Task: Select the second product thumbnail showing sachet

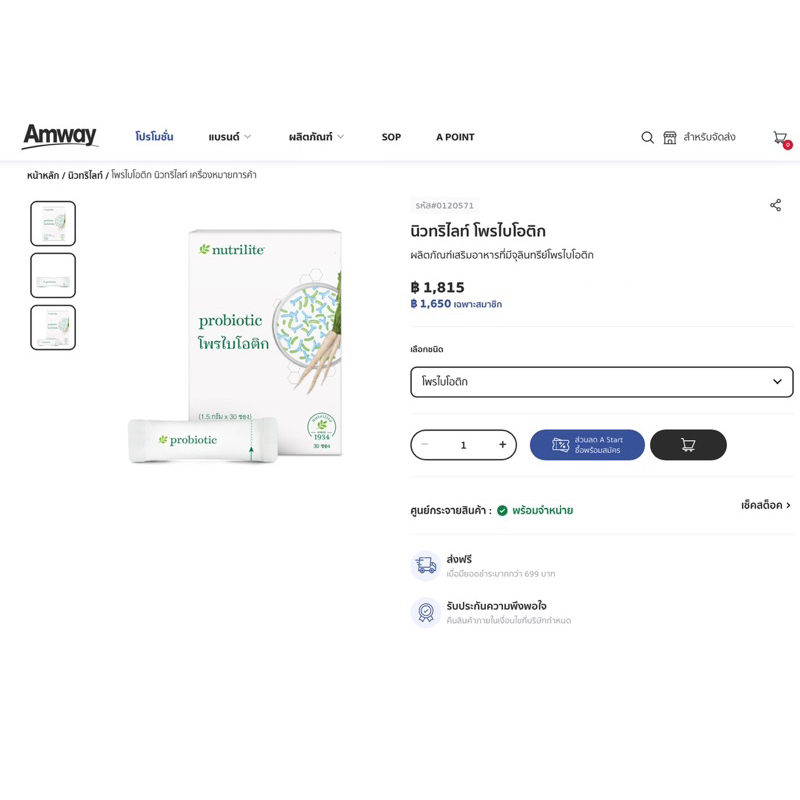Action: pos(53,276)
